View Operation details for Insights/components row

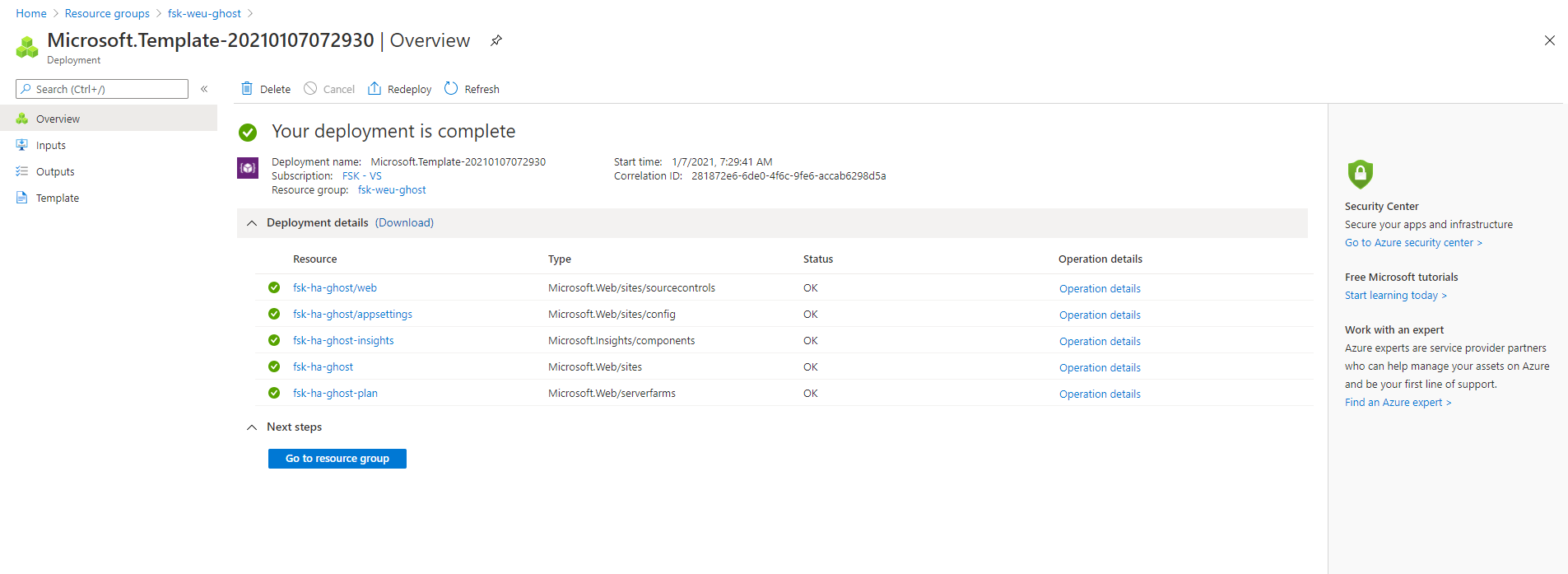[x=1100, y=342]
